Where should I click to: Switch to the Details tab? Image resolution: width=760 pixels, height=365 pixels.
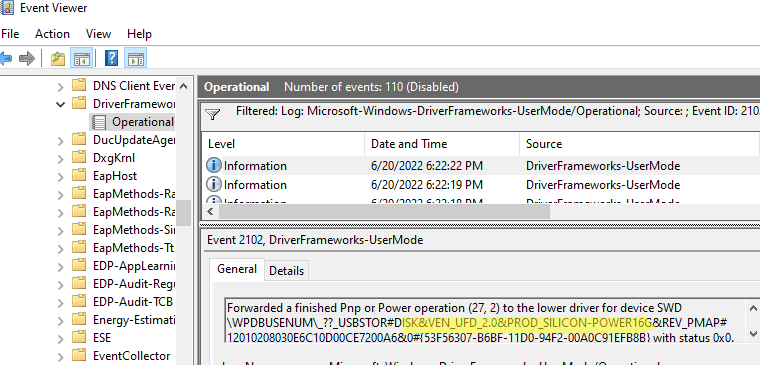[x=286, y=270]
